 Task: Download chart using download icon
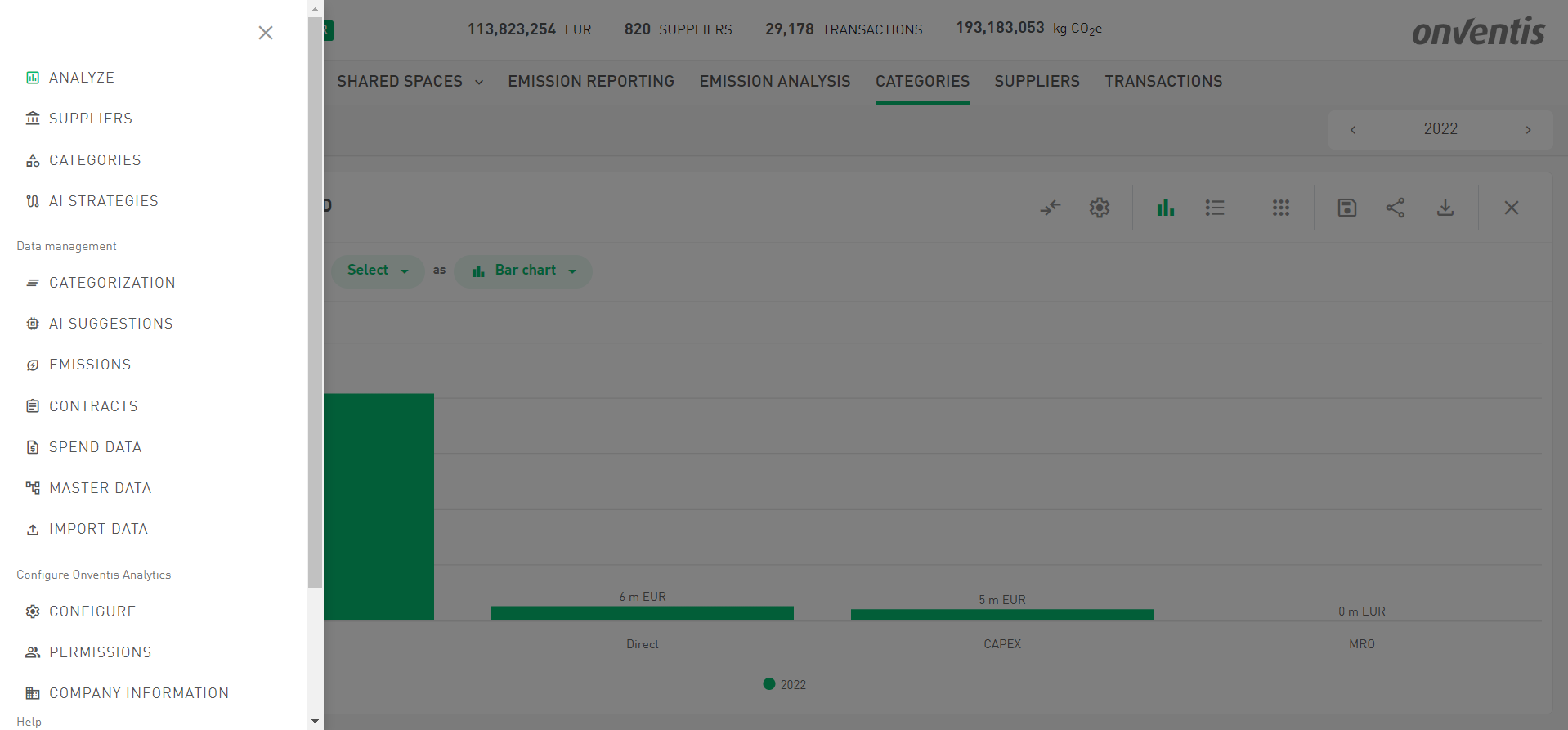(x=1445, y=208)
